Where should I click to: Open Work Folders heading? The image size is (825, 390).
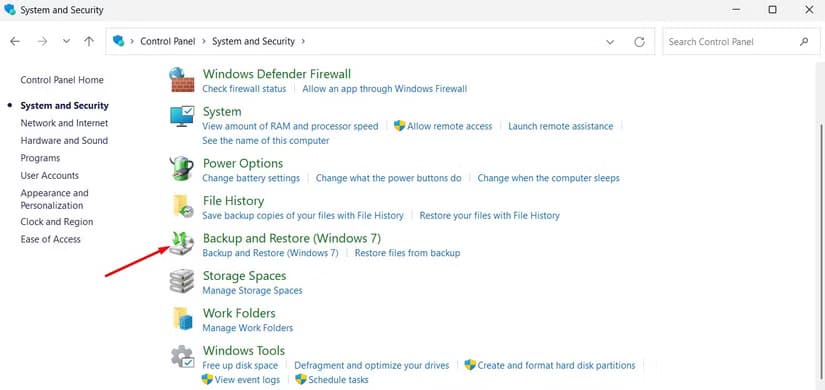pyautogui.click(x=239, y=313)
